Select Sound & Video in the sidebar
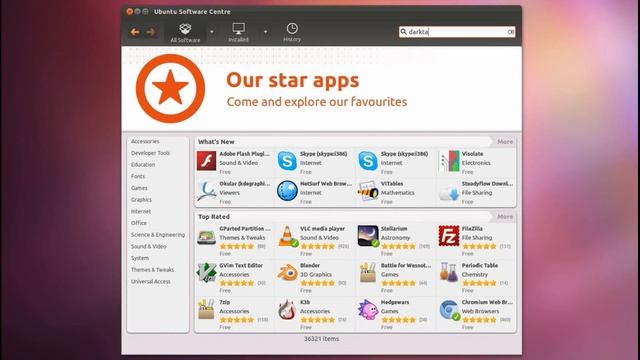This screenshot has width=640, height=360. click(x=149, y=247)
